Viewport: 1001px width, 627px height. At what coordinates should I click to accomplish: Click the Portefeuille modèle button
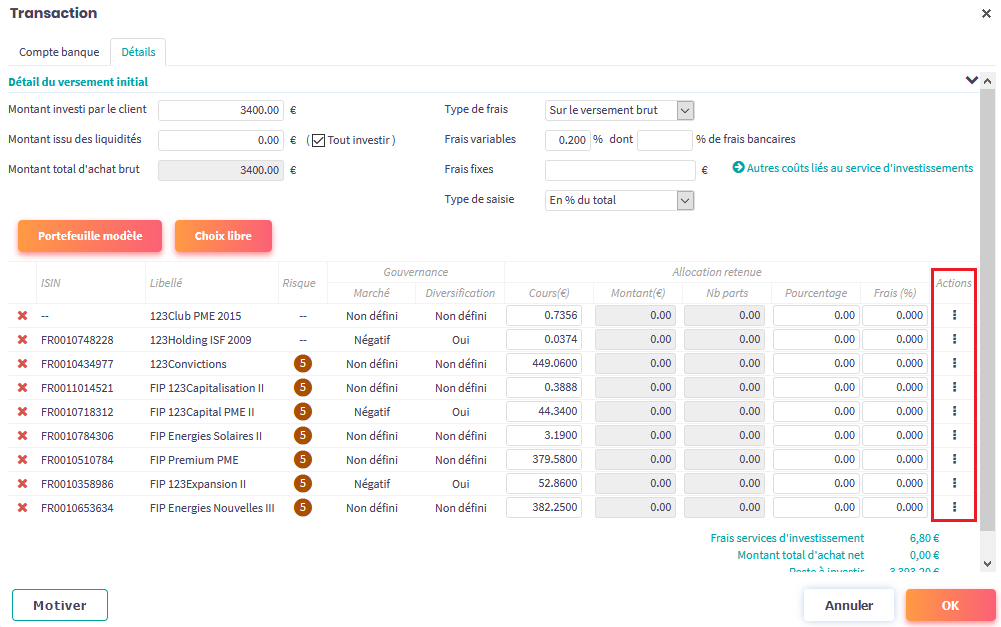[x=89, y=236]
